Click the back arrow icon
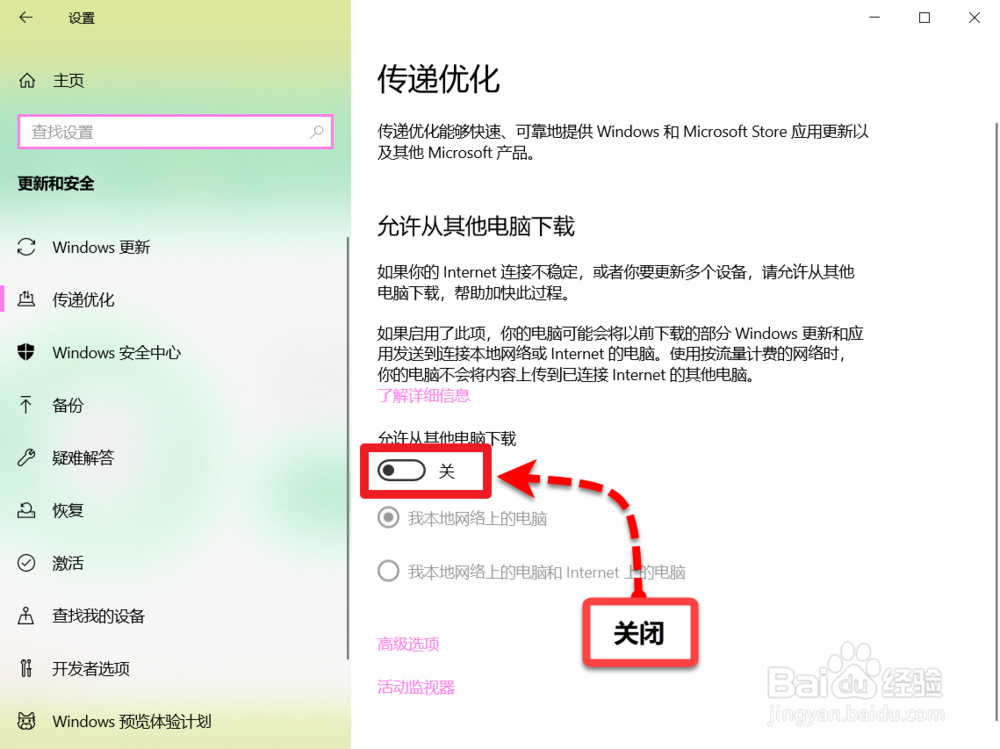This screenshot has width=1000, height=749. pyautogui.click(x=26, y=17)
